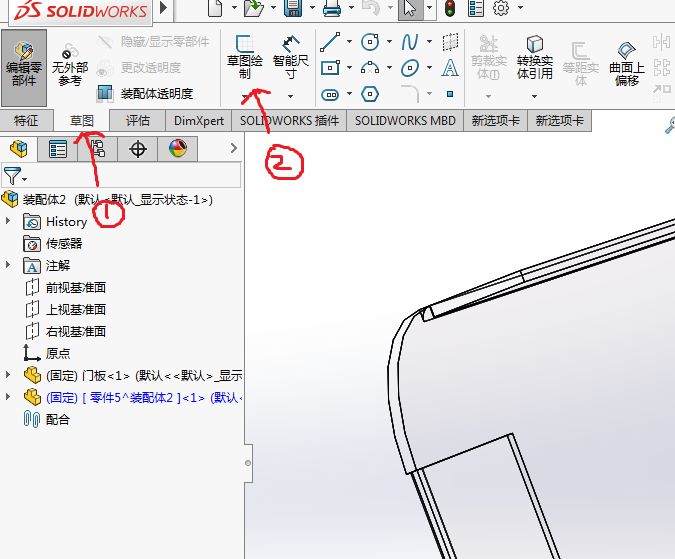This screenshot has width=675, height=559.
Task: Open the SOLIDWORKS MBD tab
Action: 404,120
